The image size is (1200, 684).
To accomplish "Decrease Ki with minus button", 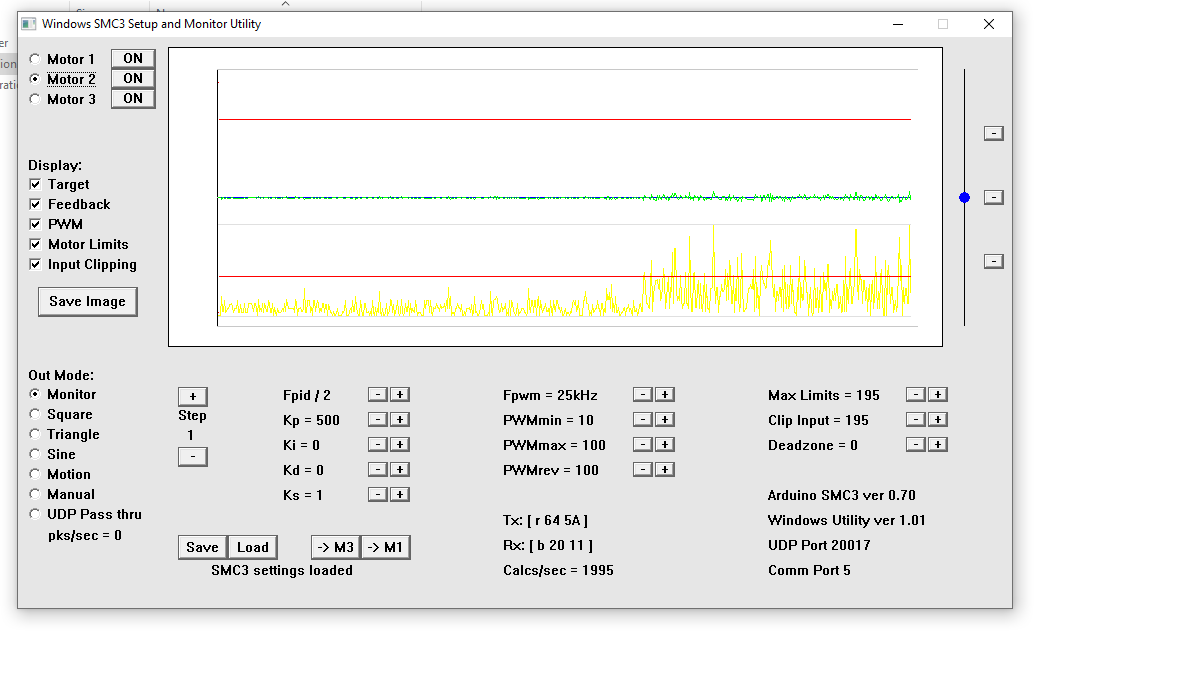I will click(377, 444).
